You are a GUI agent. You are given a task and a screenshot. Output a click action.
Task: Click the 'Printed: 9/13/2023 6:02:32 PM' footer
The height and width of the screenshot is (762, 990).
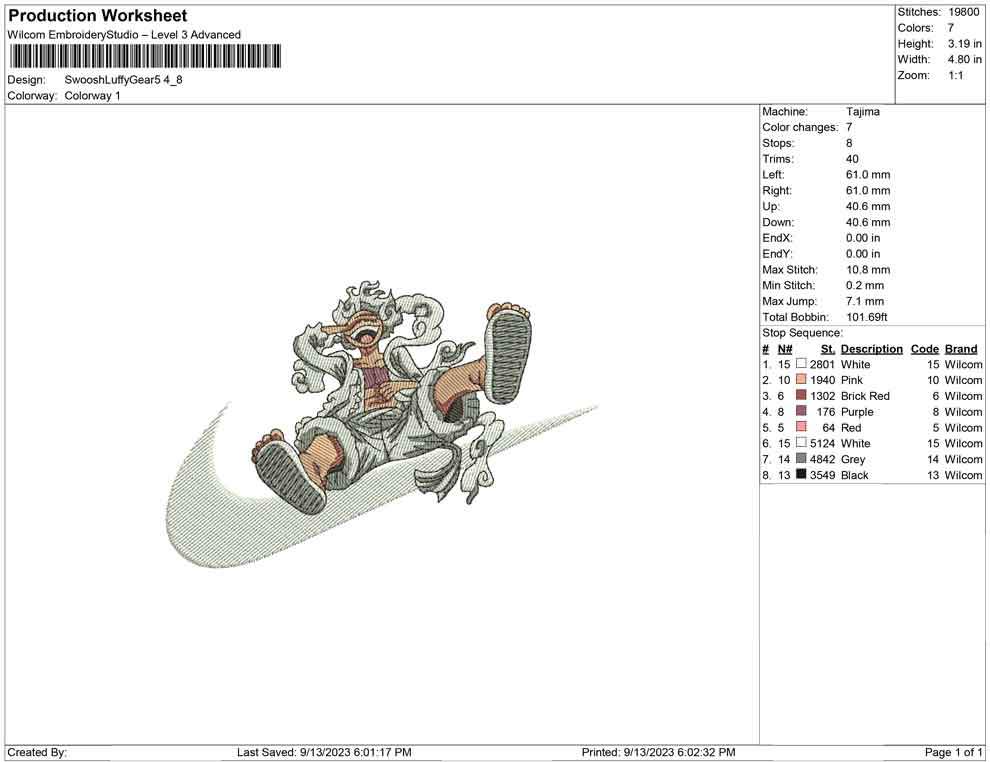[x=659, y=752]
